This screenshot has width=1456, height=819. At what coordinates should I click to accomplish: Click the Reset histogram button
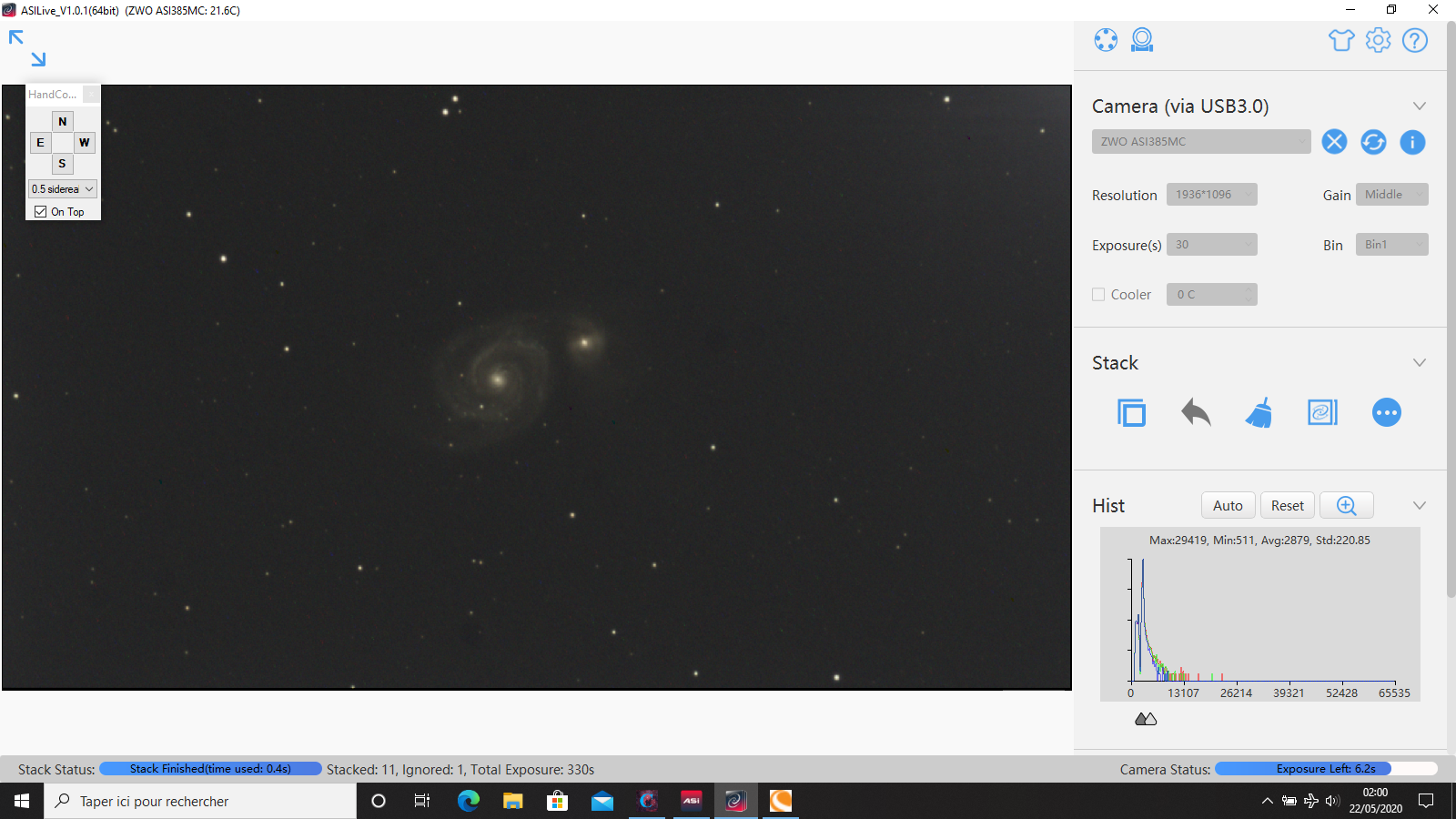coord(1288,506)
